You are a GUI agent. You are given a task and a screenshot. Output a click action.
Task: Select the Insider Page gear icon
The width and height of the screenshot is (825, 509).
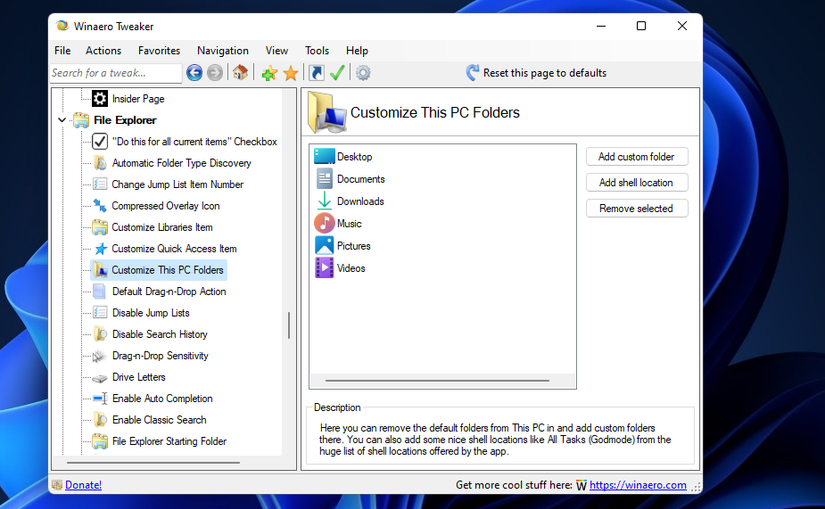[99, 98]
